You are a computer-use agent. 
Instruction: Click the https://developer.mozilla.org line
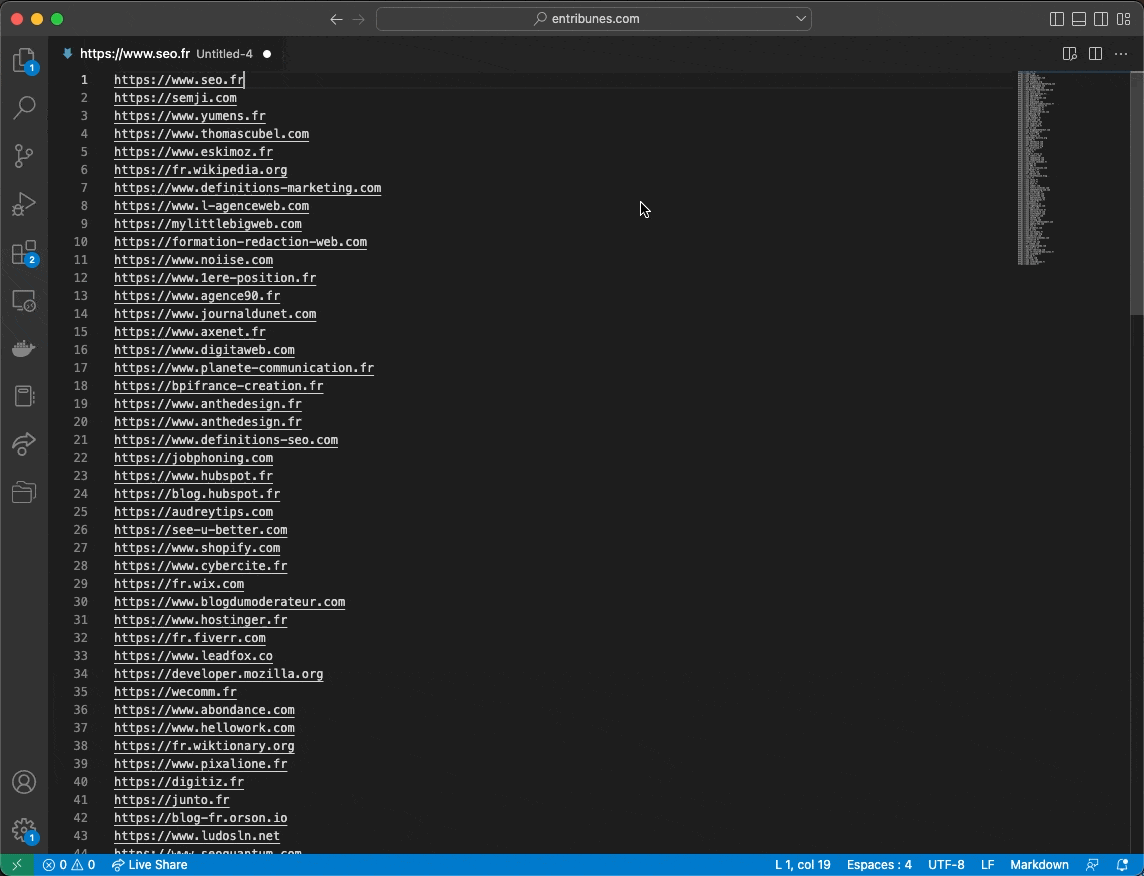click(219, 674)
